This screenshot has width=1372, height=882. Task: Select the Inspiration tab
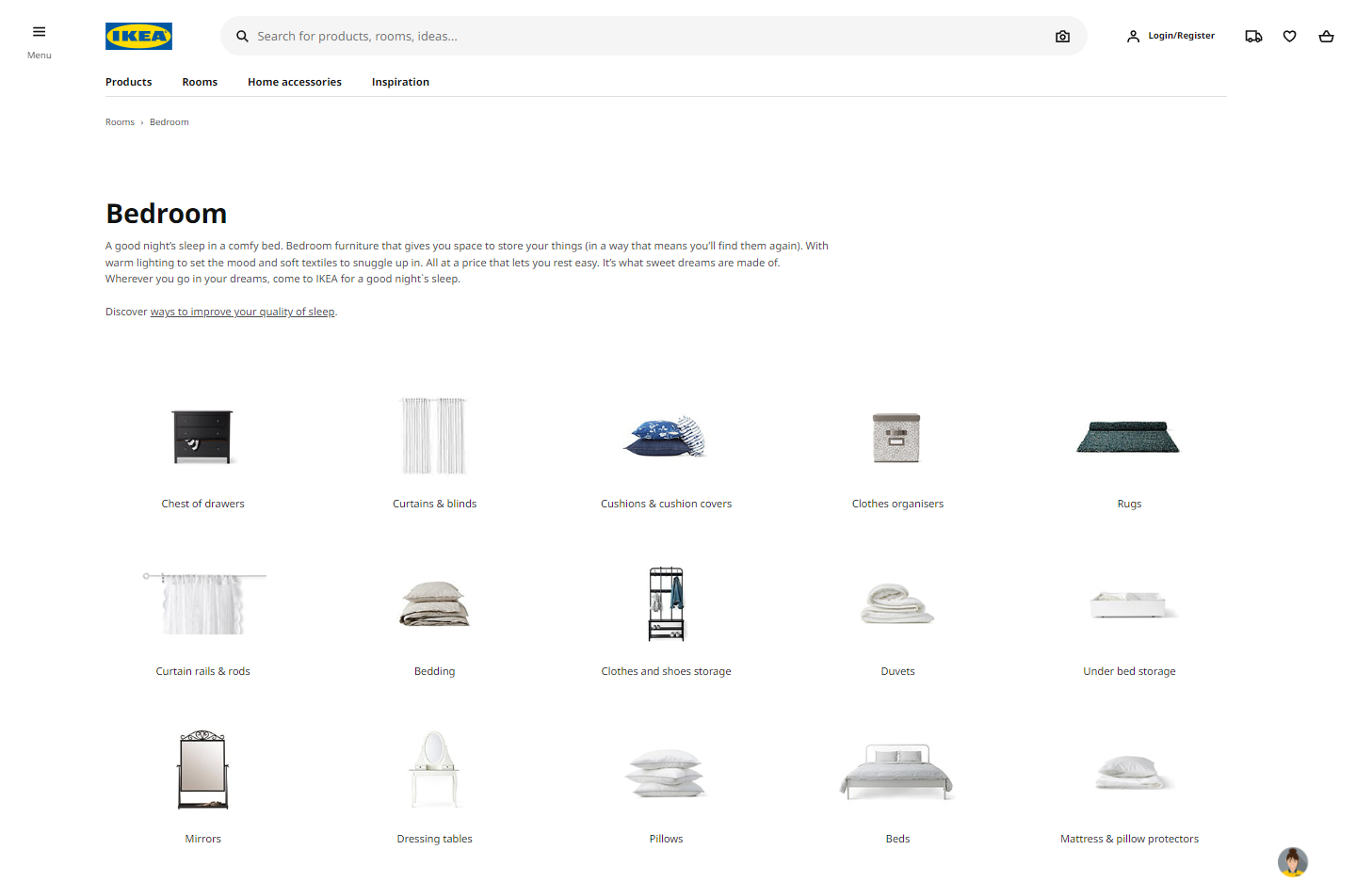pos(400,82)
